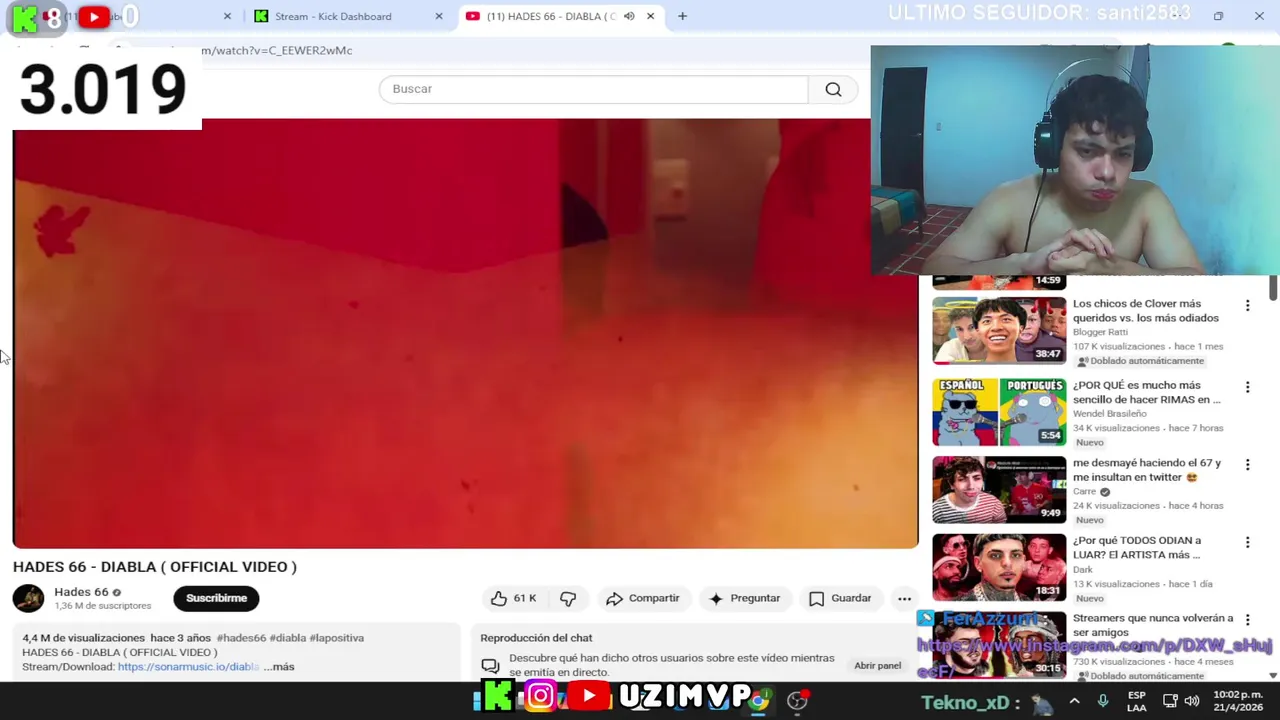Click the microphone tray icon
1280x720 pixels.
[1103, 701]
